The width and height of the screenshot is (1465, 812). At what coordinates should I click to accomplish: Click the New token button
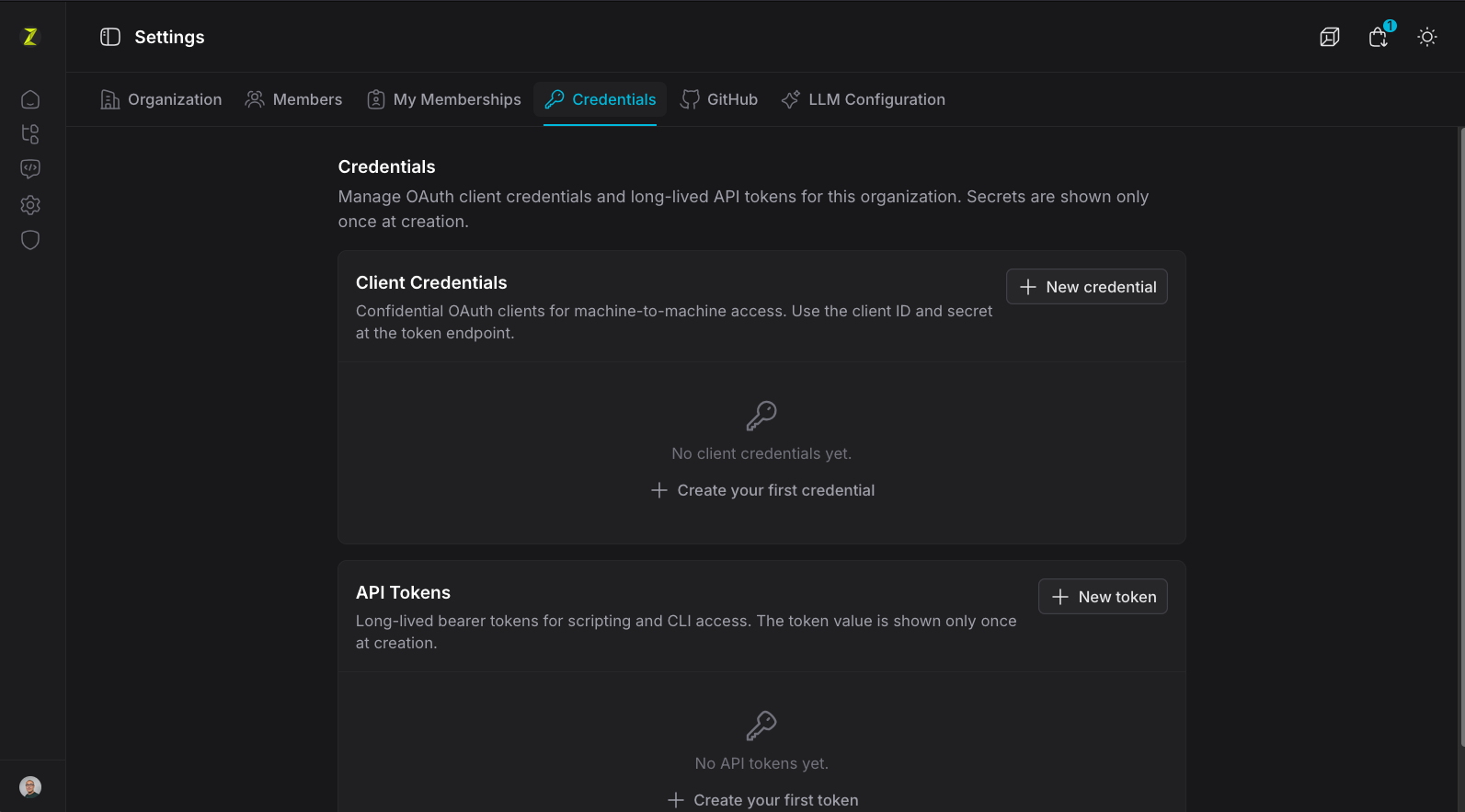(1103, 597)
